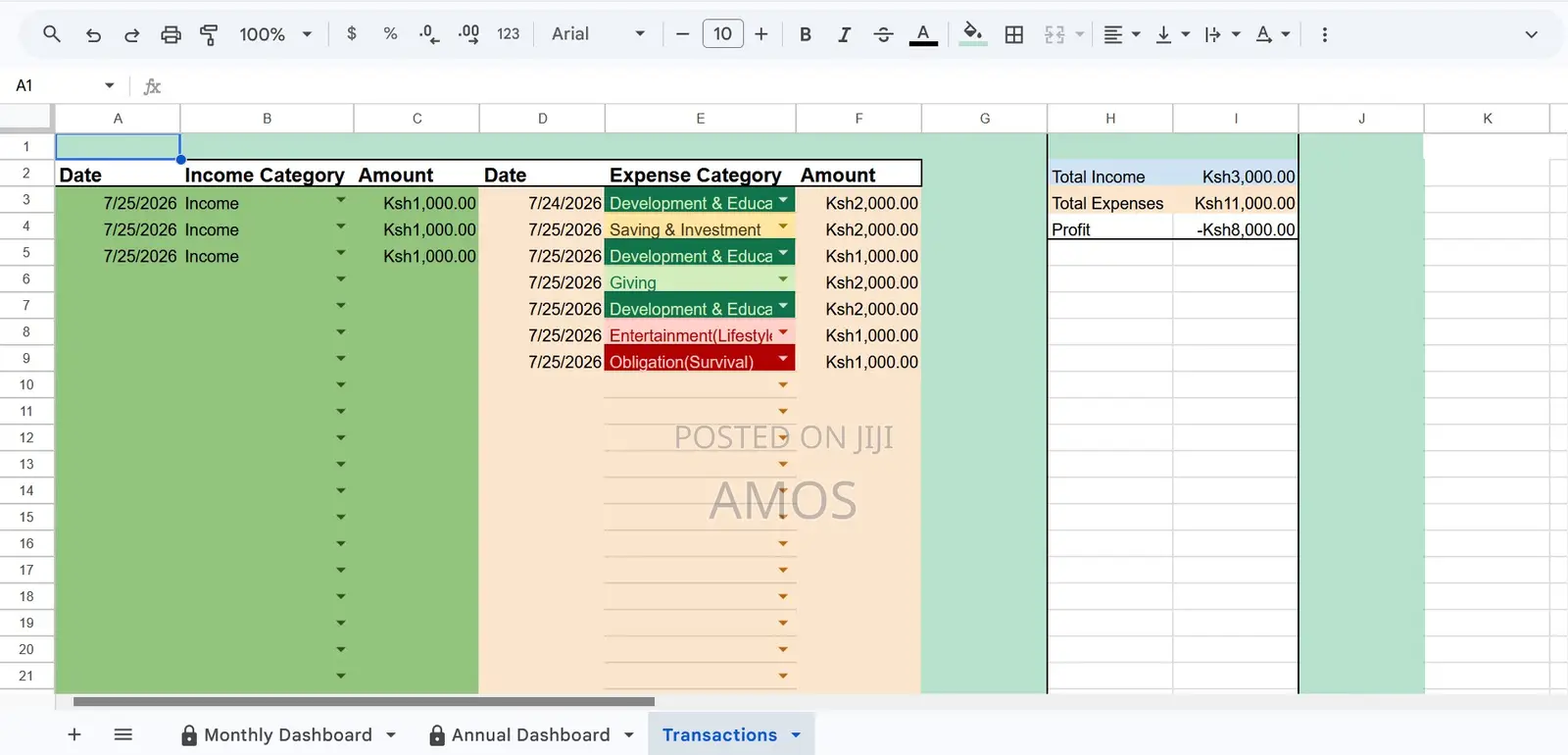Screen dimensions: 1568x755
Task: Select the Total Expenses label cell
Action: 1110,203
